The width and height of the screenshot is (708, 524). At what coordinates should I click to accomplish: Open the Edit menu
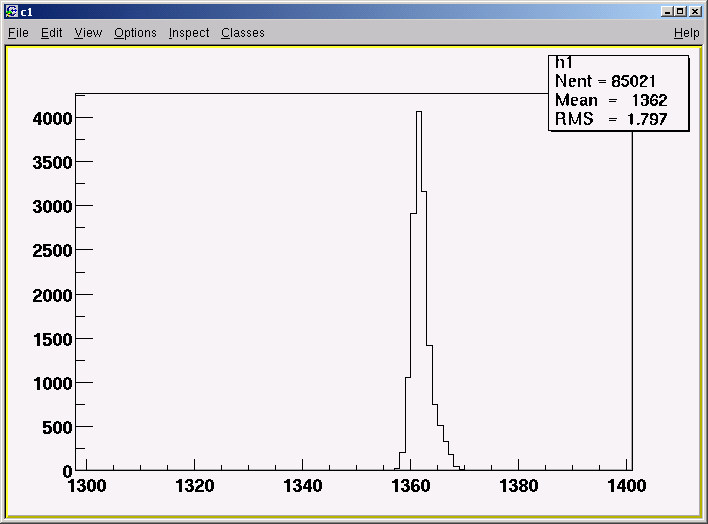51,33
